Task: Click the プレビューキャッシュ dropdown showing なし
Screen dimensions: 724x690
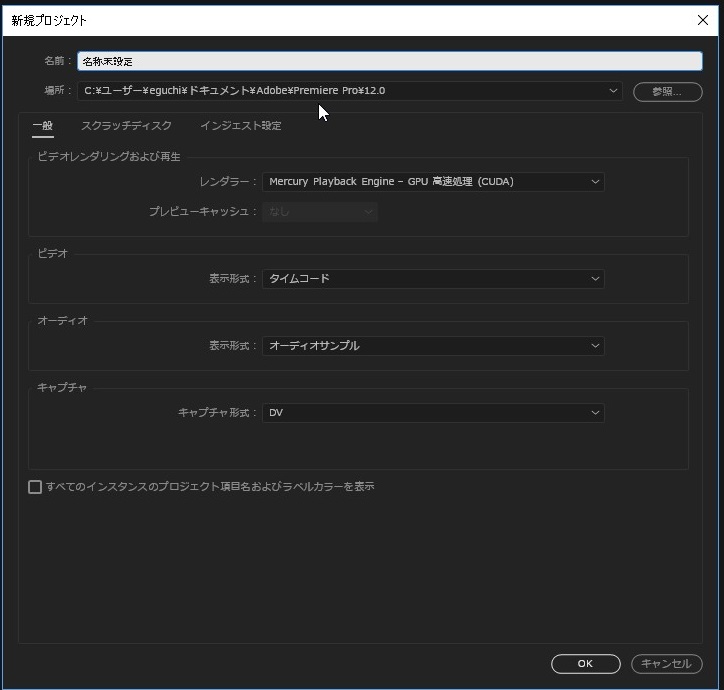Action: pos(319,212)
